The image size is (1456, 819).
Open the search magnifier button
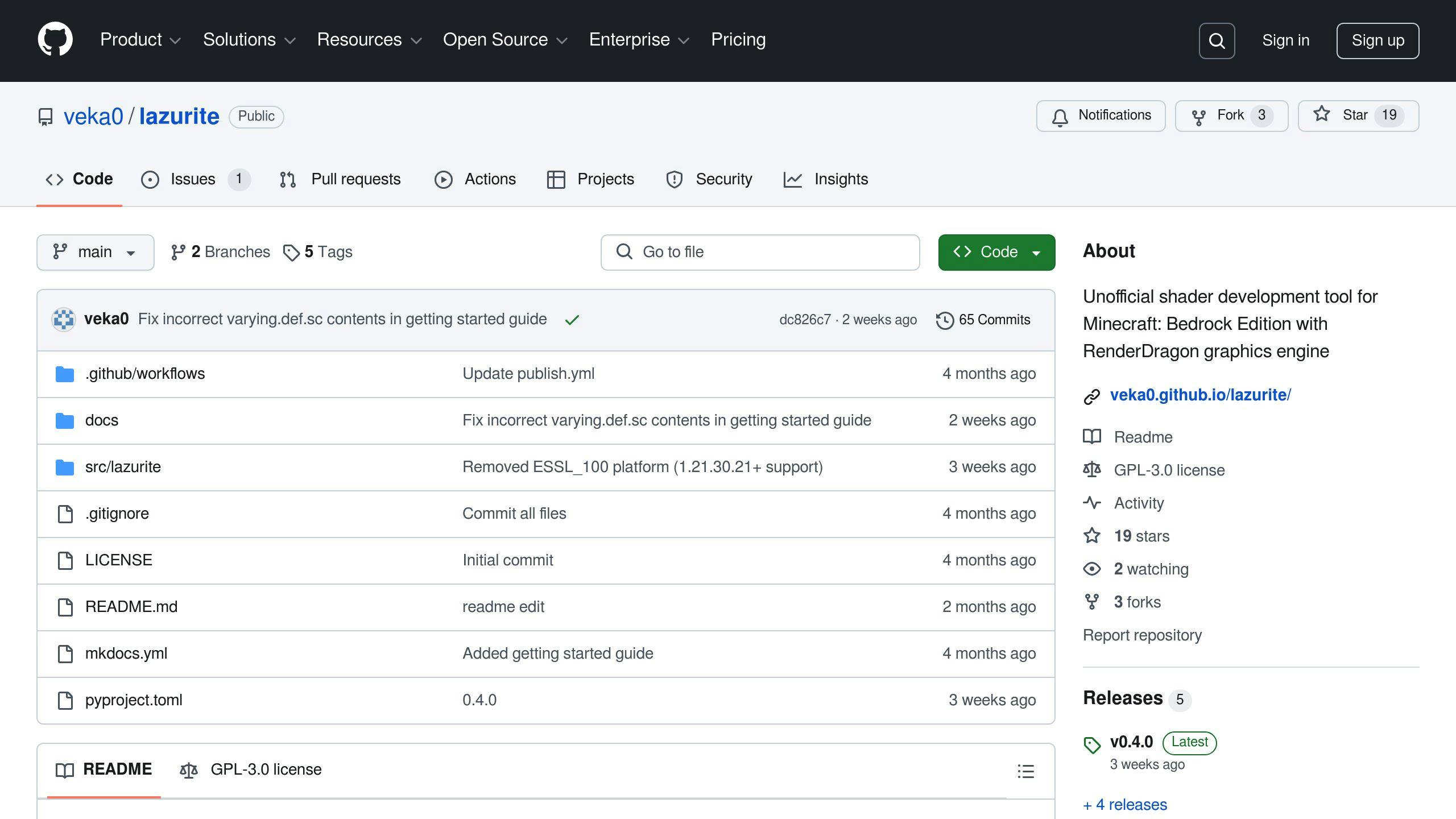pyautogui.click(x=1217, y=40)
